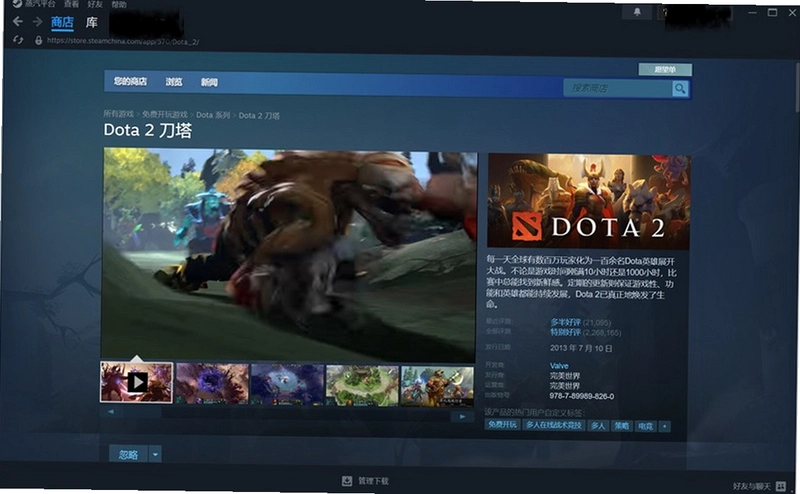Open the 帮助 menu

click(119, 4)
